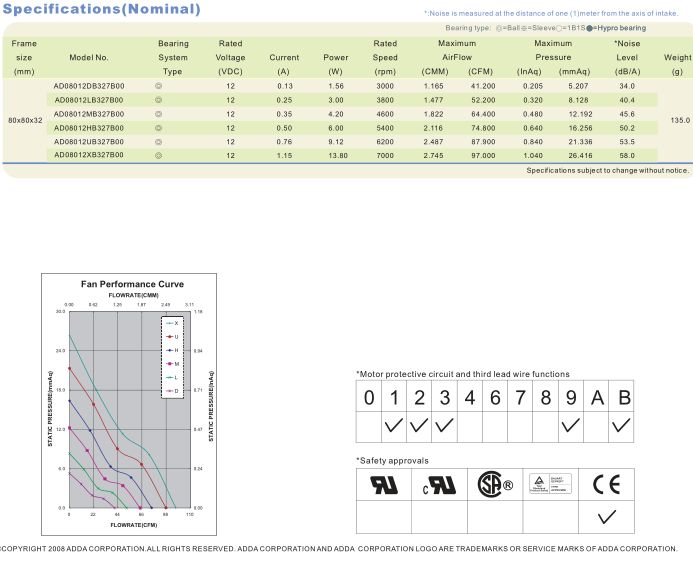Click the checkmark under function 1
Viewport: 693px width, 561px height.
393,425
